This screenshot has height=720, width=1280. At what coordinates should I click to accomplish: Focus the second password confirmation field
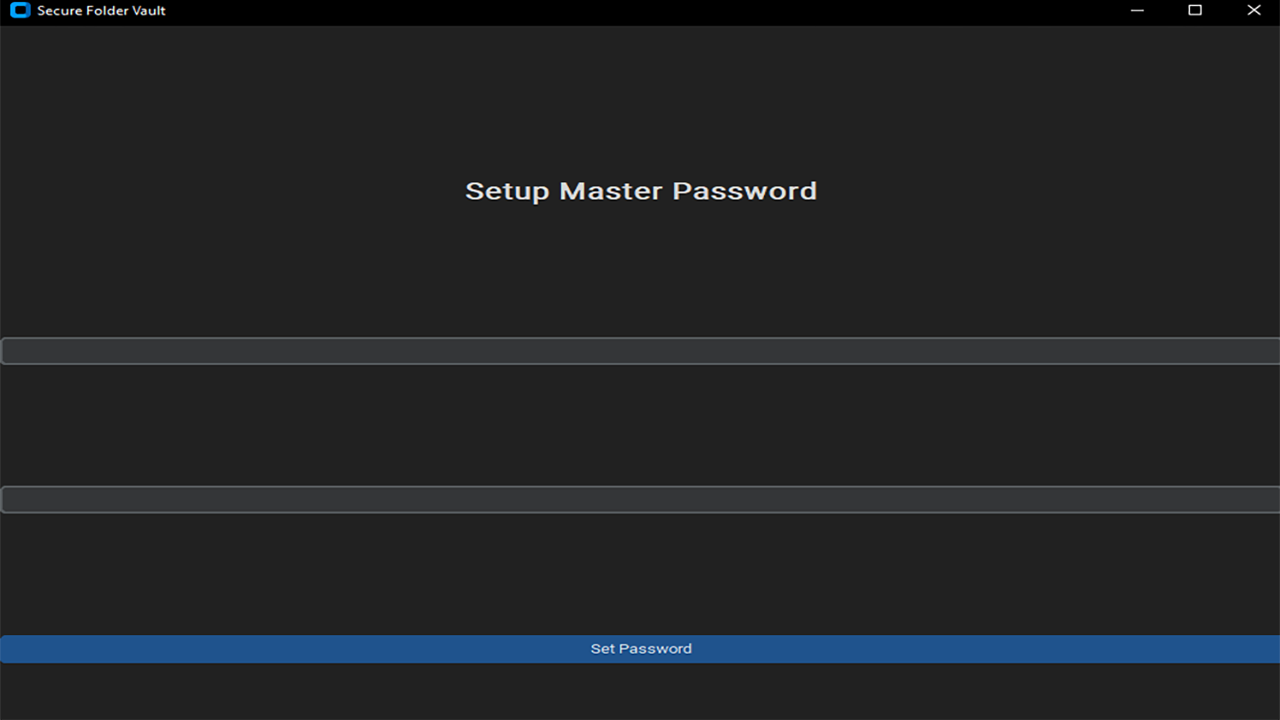(640, 500)
